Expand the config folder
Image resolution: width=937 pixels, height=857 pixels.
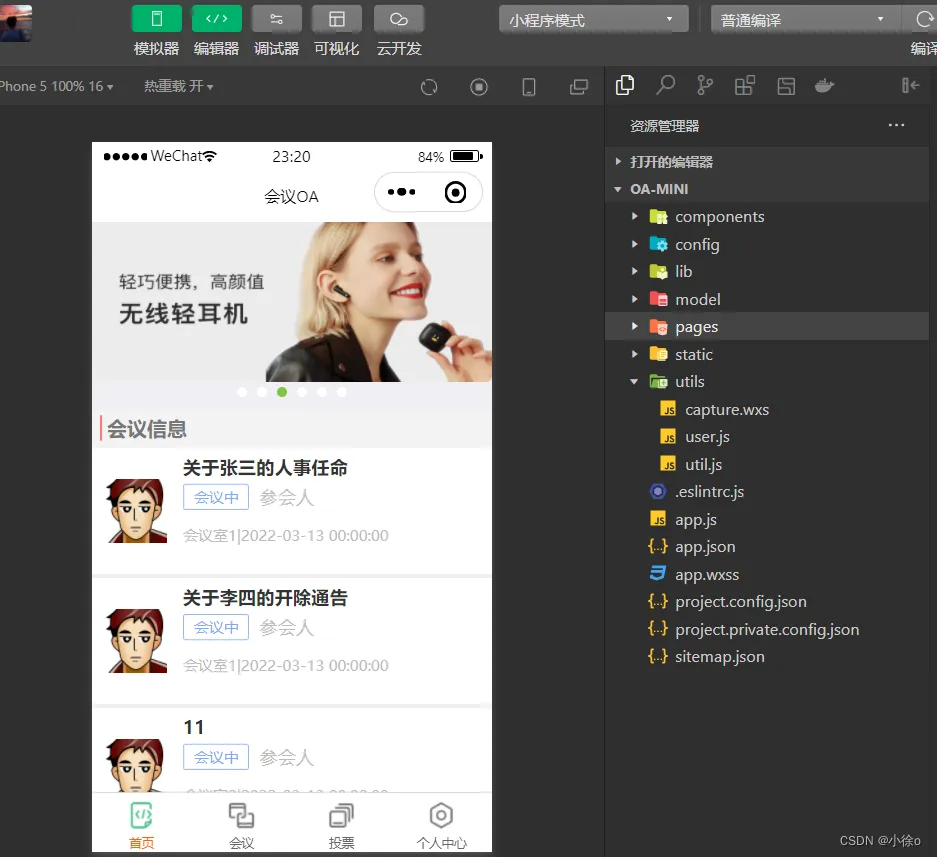(x=767, y=244)
